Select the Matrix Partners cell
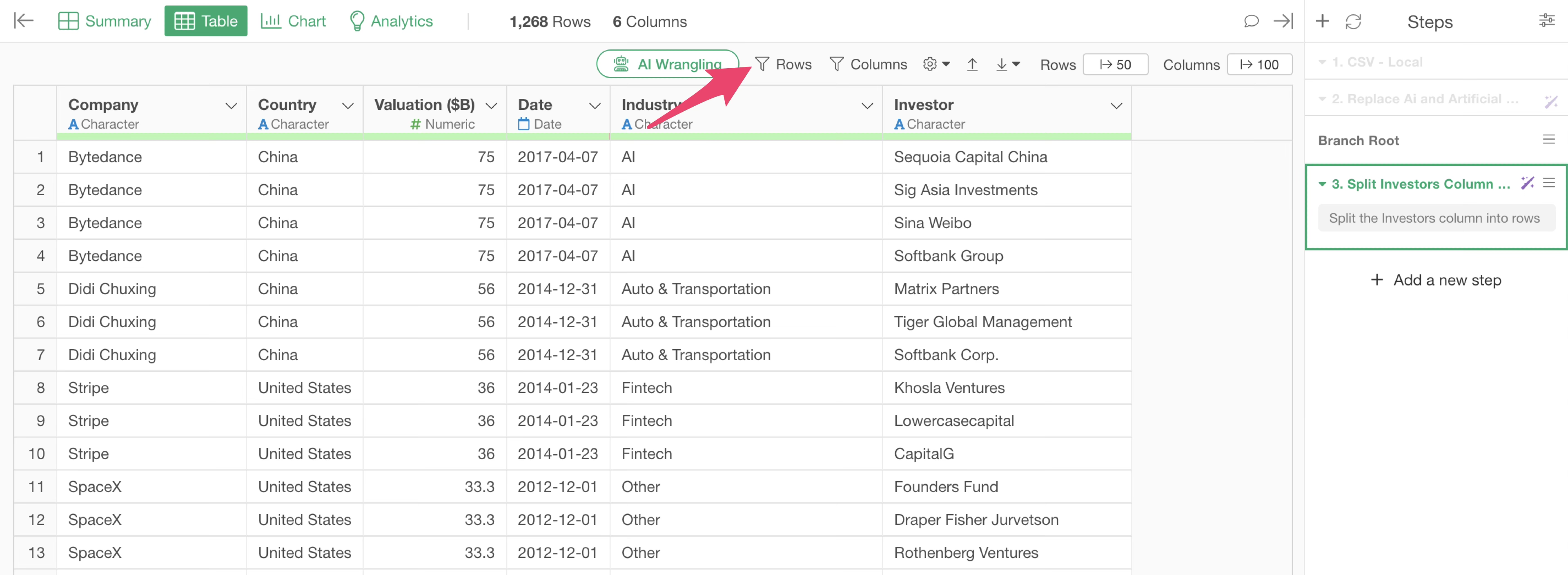 [x=1007, y=288]
